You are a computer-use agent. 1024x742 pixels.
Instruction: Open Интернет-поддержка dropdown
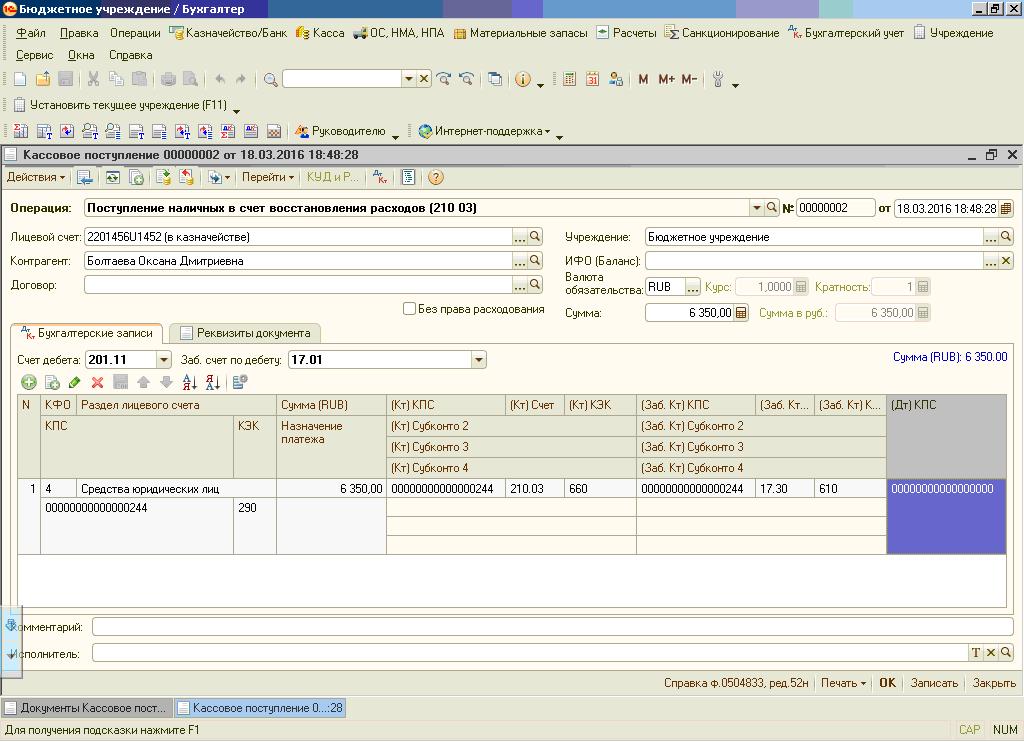[484, 131]
